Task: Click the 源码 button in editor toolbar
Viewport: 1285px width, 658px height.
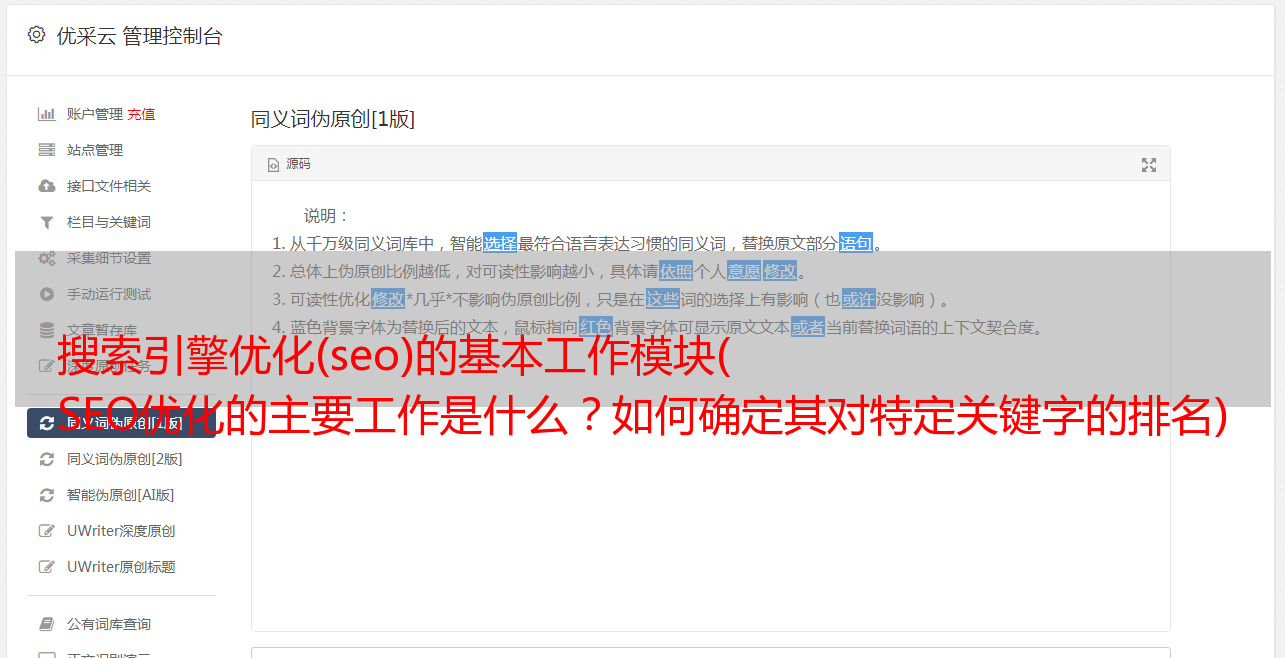Action: tap(289, 164)
